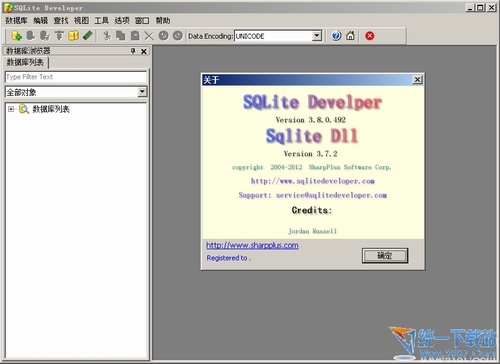Minimize the SQLite Developer window

tap(470, 7)
